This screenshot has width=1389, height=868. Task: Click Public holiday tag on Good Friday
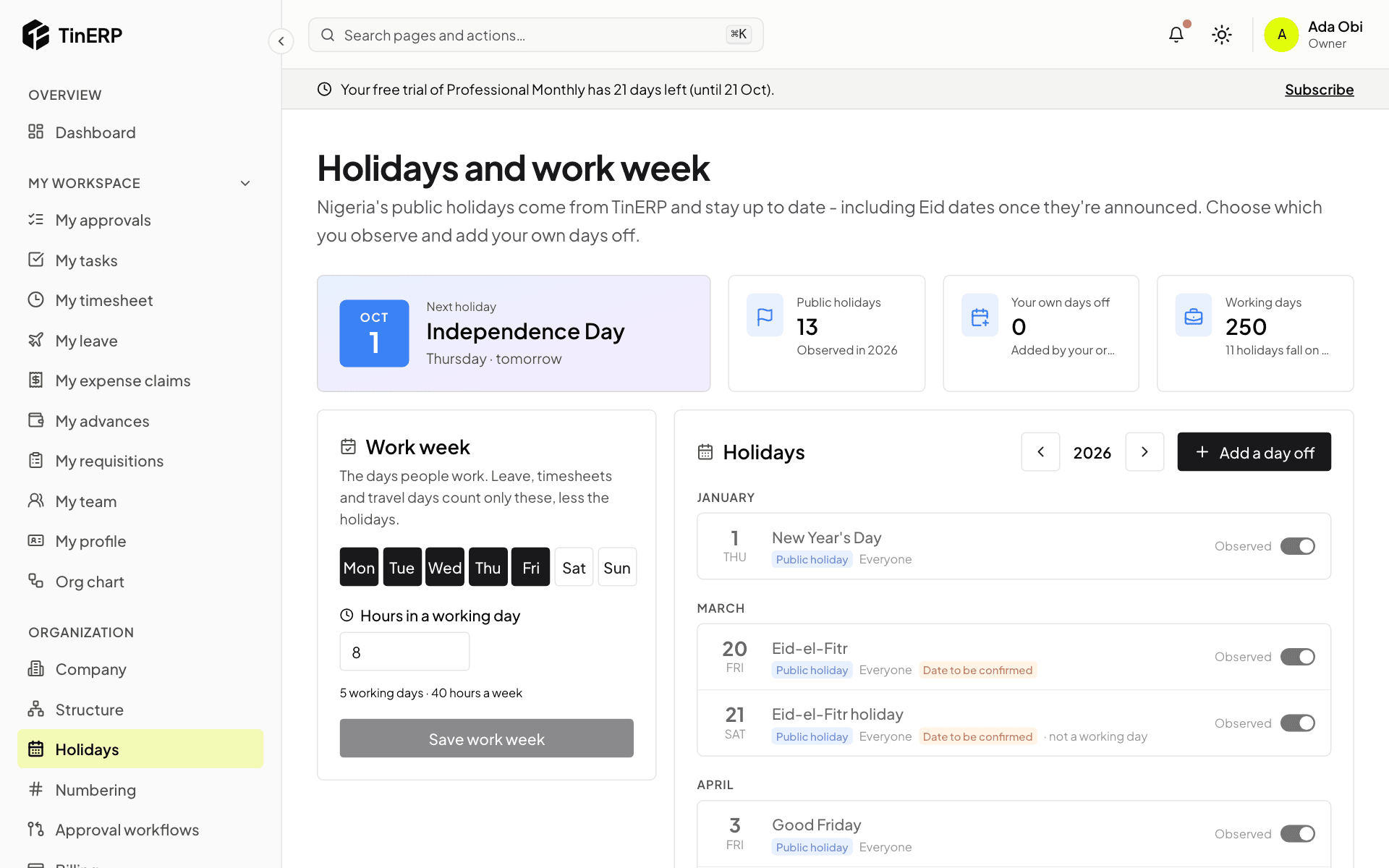click(x=812, y=847)
